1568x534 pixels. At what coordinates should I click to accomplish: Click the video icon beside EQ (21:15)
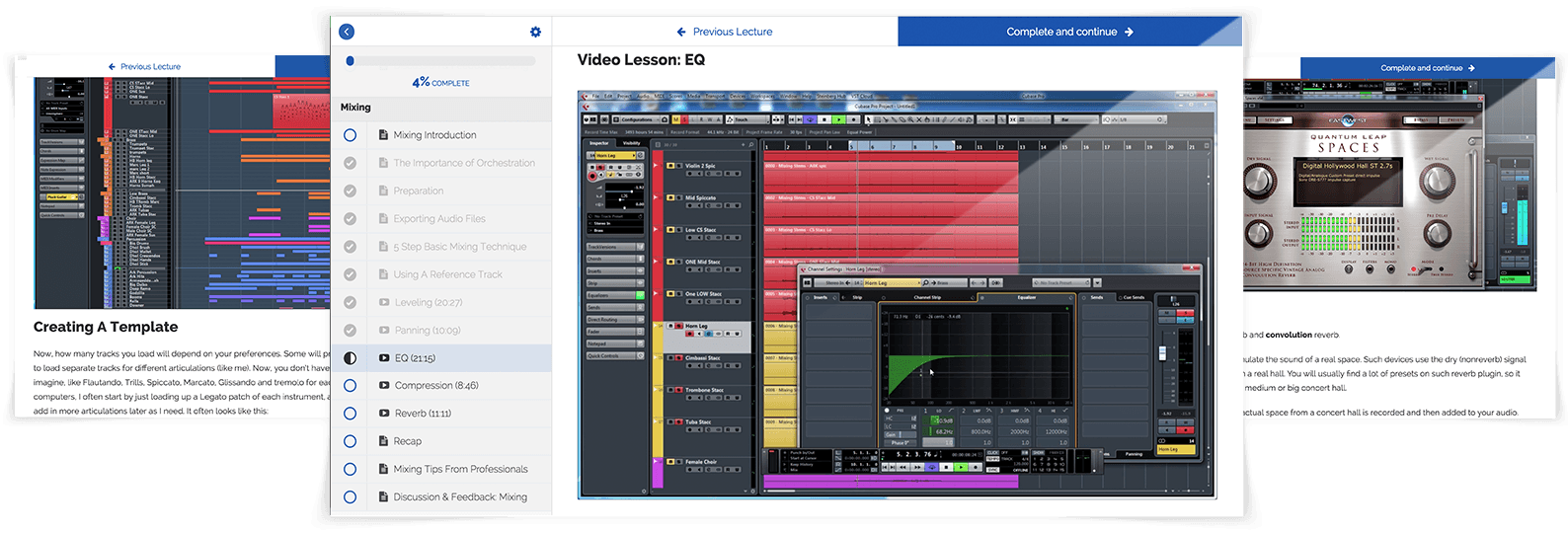tap(384, 358)
